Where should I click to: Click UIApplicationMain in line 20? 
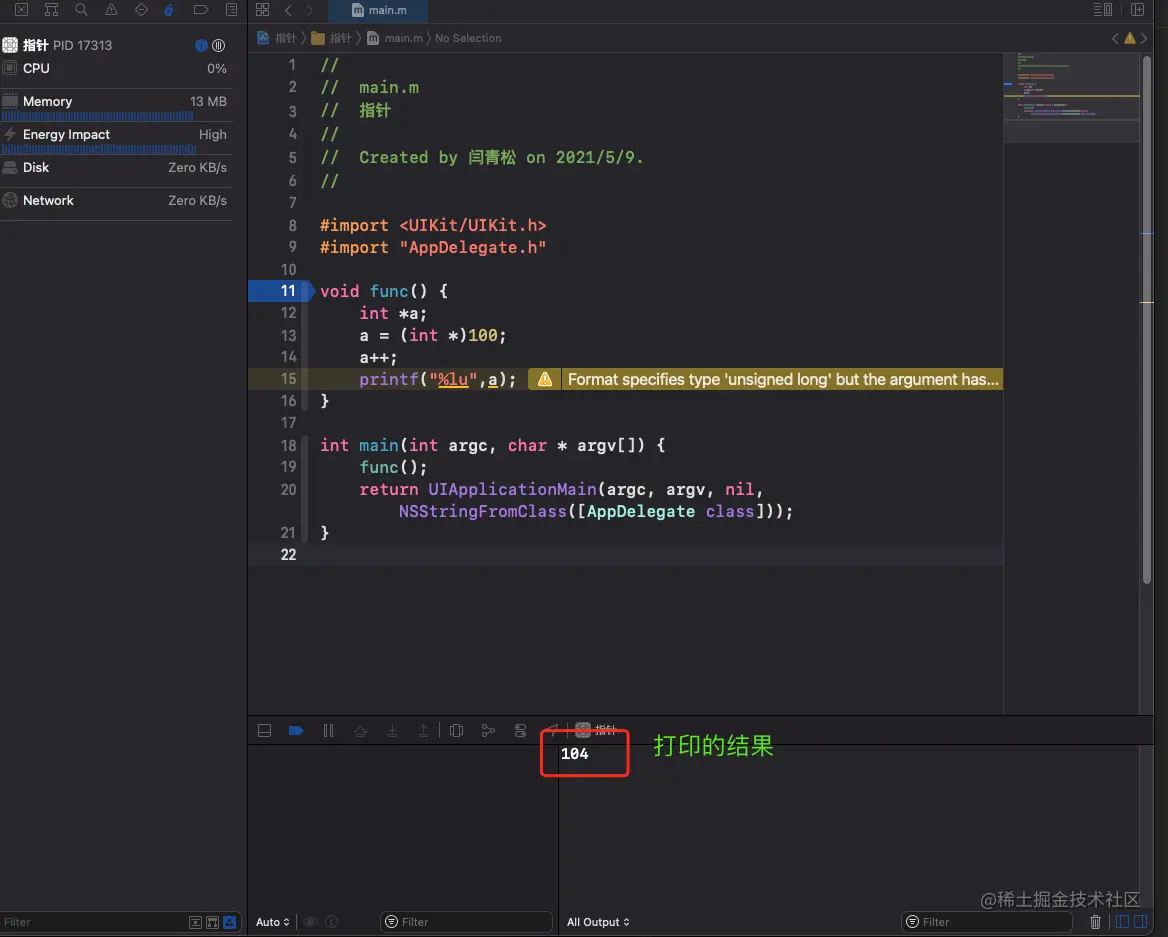tap(512, 489)
